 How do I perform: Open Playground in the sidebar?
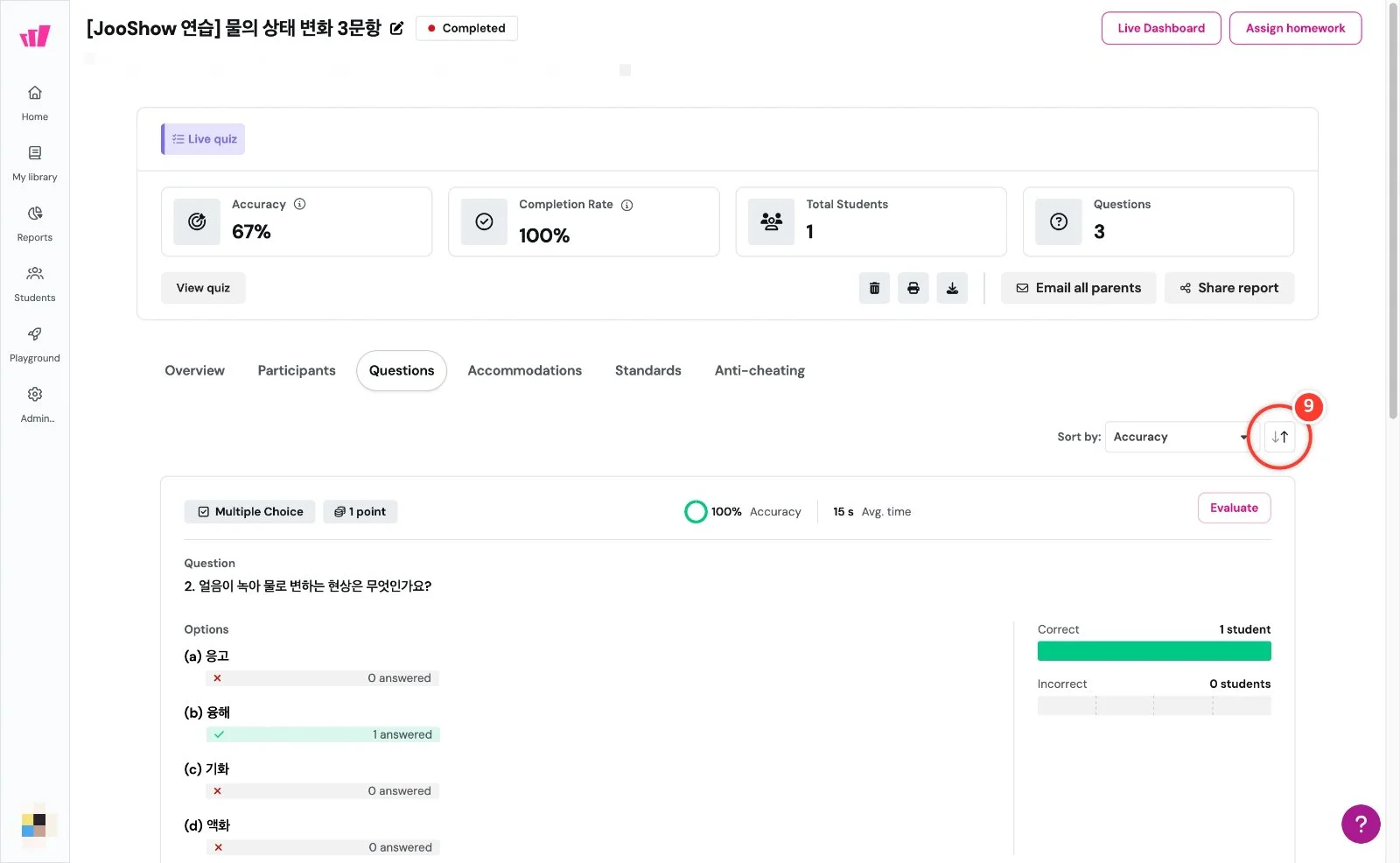[35, 344]
